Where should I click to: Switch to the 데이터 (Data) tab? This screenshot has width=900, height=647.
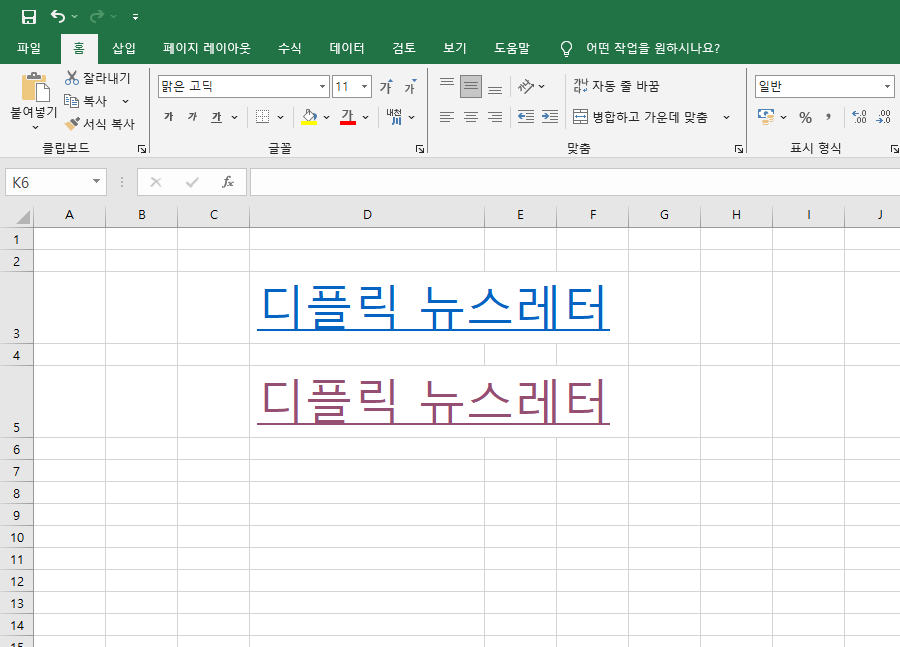pos(347,48)
